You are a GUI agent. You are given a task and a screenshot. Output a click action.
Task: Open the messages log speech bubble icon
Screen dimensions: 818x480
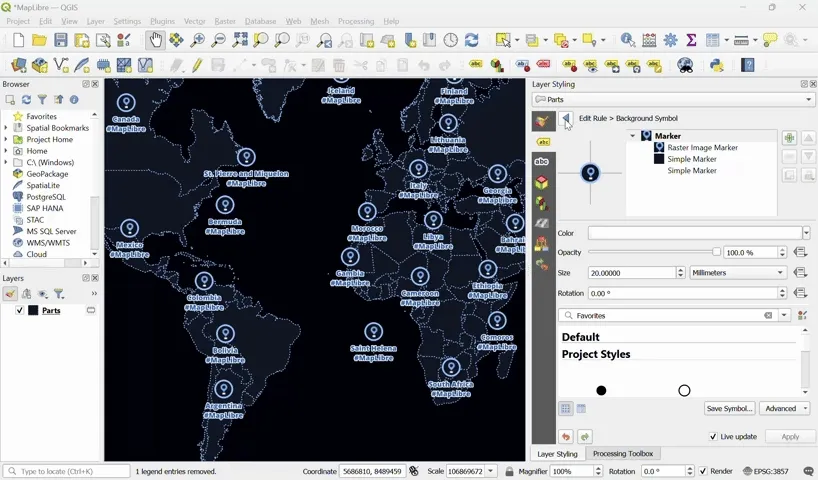pos(808,471)
